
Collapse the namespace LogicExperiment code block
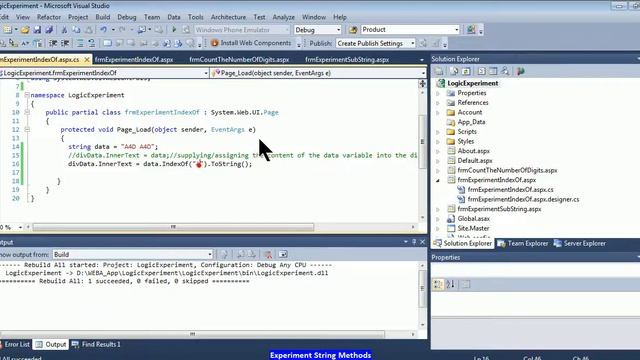27,95
